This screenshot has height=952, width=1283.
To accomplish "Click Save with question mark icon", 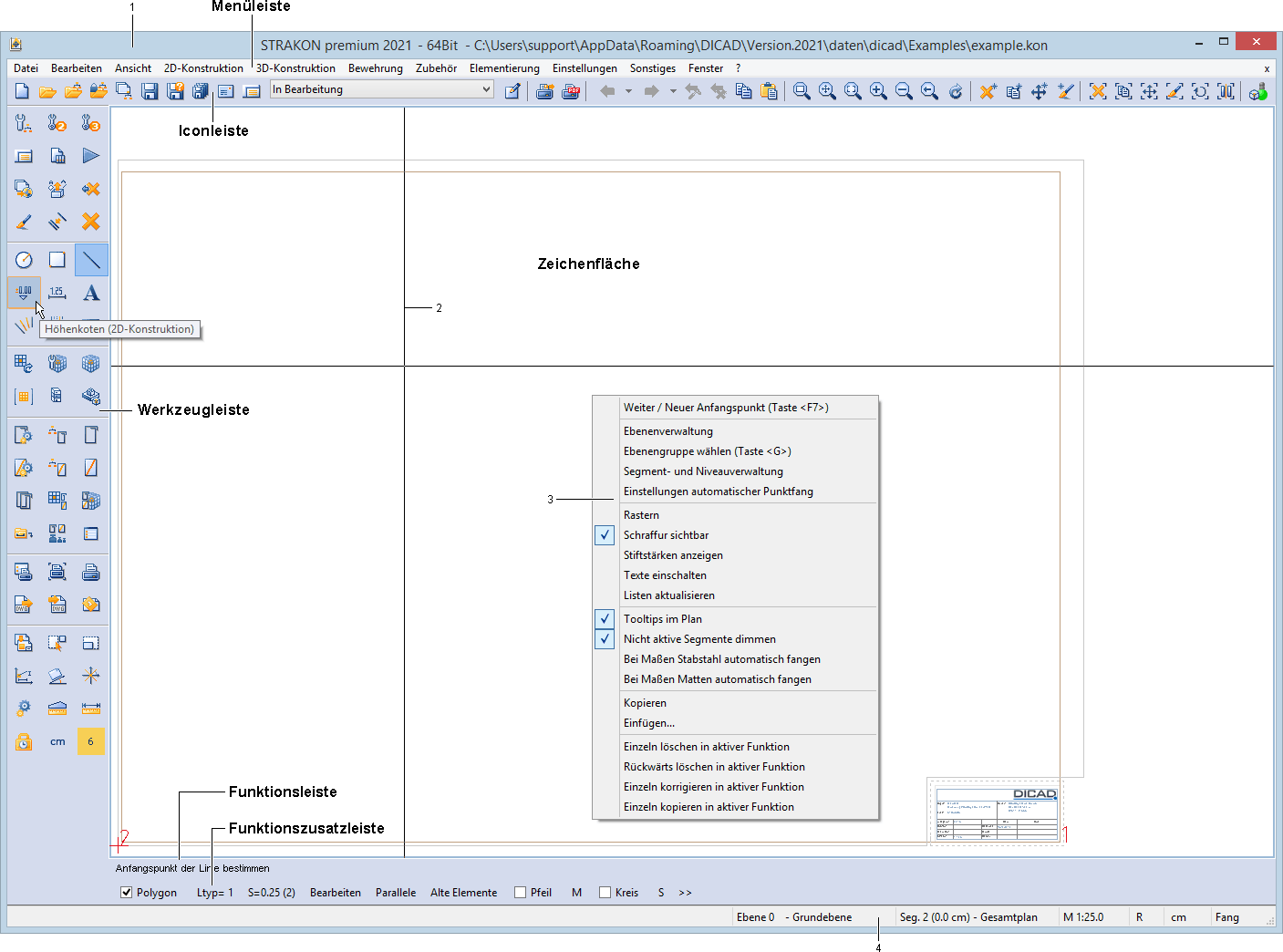I will 175,90.
